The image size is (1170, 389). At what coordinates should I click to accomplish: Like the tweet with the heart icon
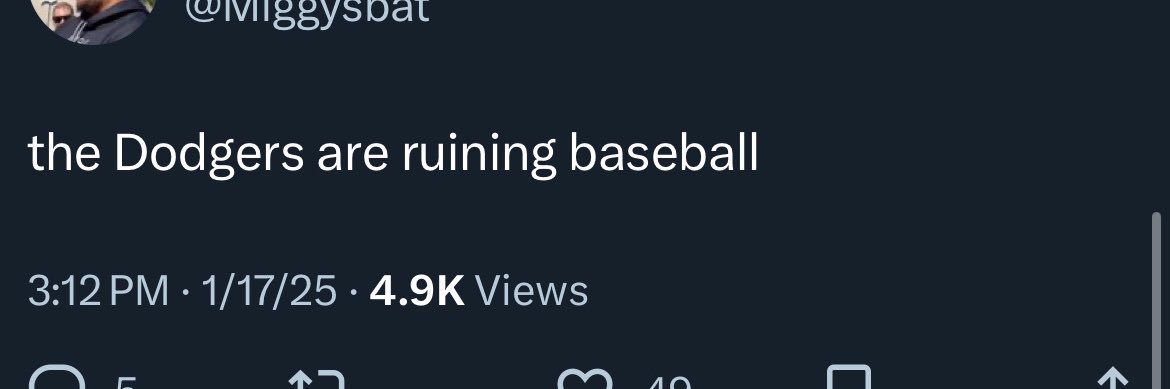pyautogui.click(x=585, y=379)
